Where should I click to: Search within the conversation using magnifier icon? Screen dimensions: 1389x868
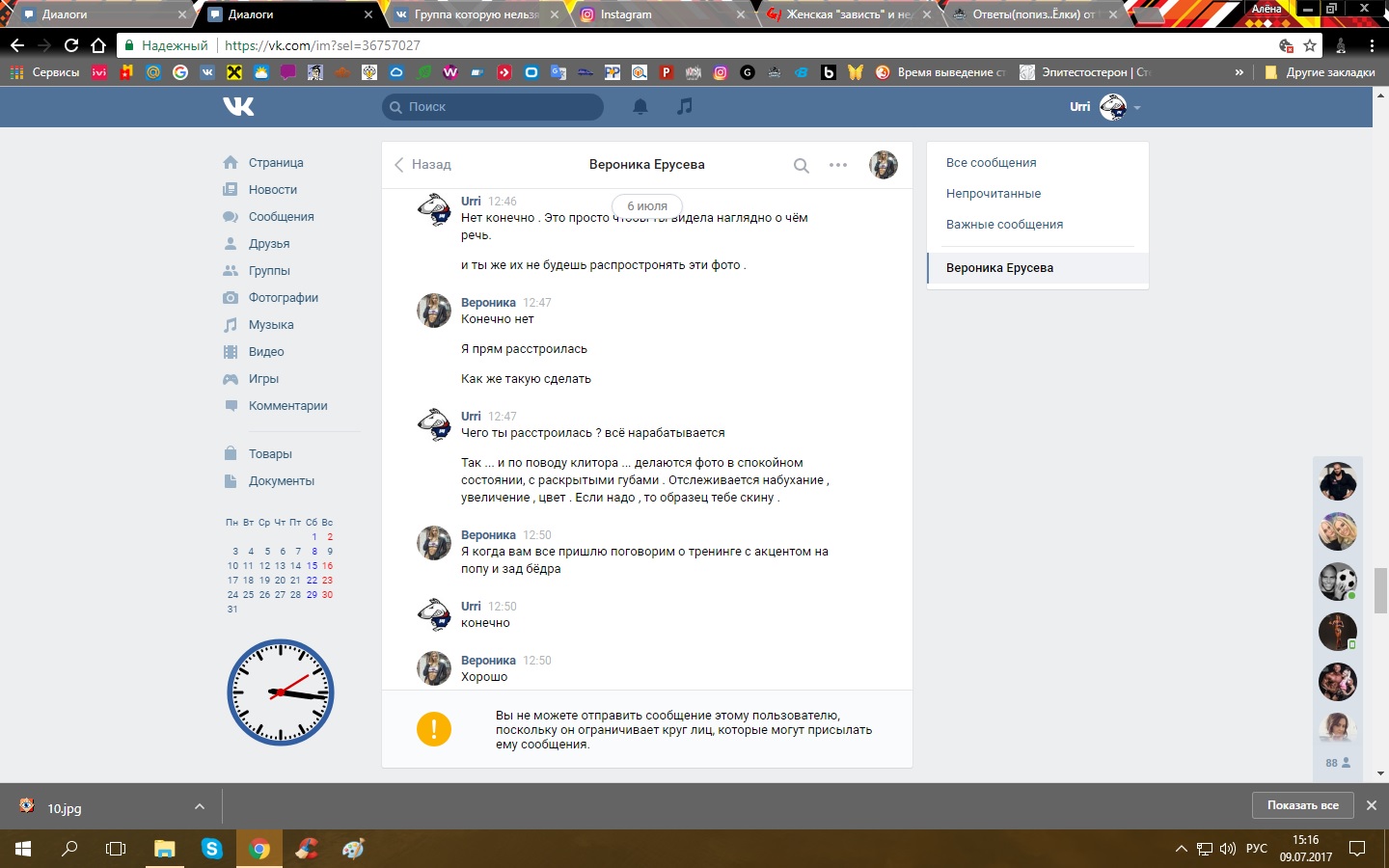801,165
